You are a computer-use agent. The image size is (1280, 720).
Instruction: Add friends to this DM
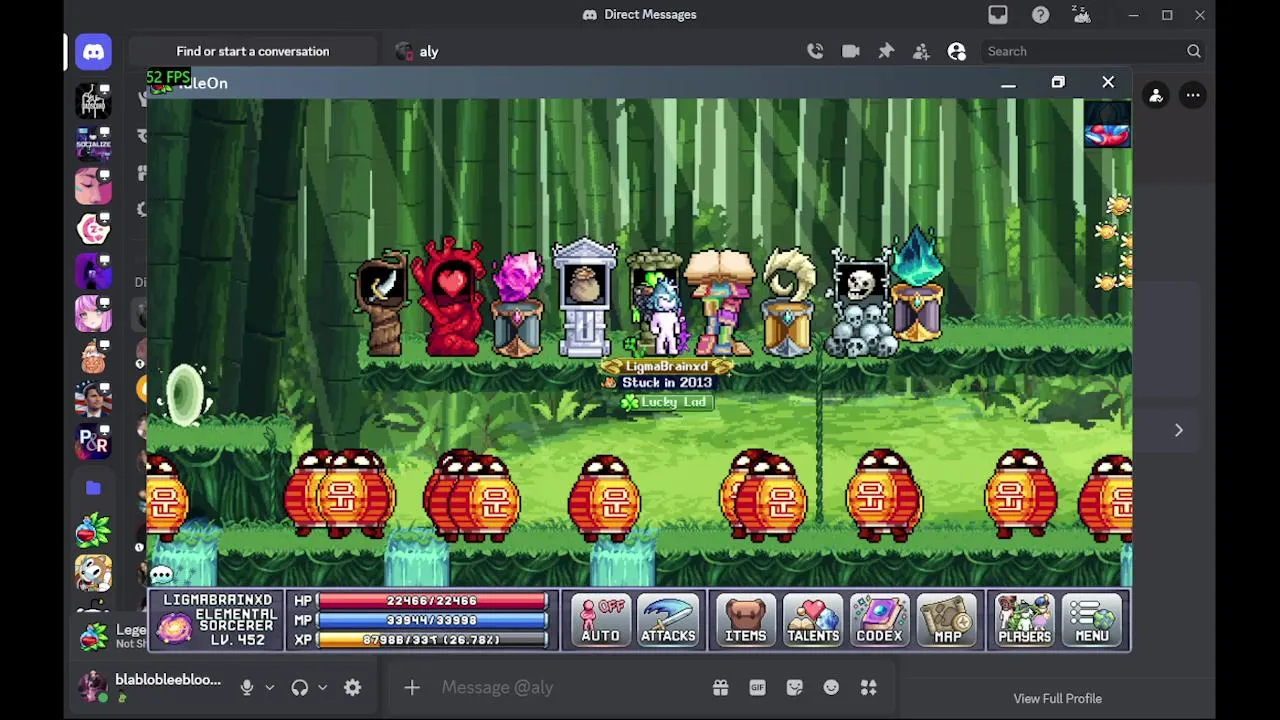coord(921,51)
